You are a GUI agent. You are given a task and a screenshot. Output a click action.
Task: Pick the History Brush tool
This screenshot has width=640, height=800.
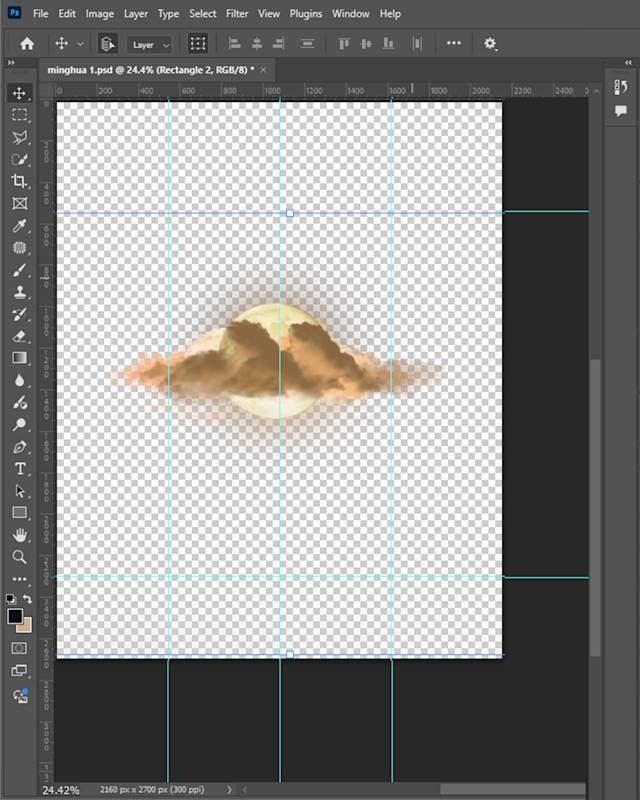pyautogui.click(x=19, y=314)
